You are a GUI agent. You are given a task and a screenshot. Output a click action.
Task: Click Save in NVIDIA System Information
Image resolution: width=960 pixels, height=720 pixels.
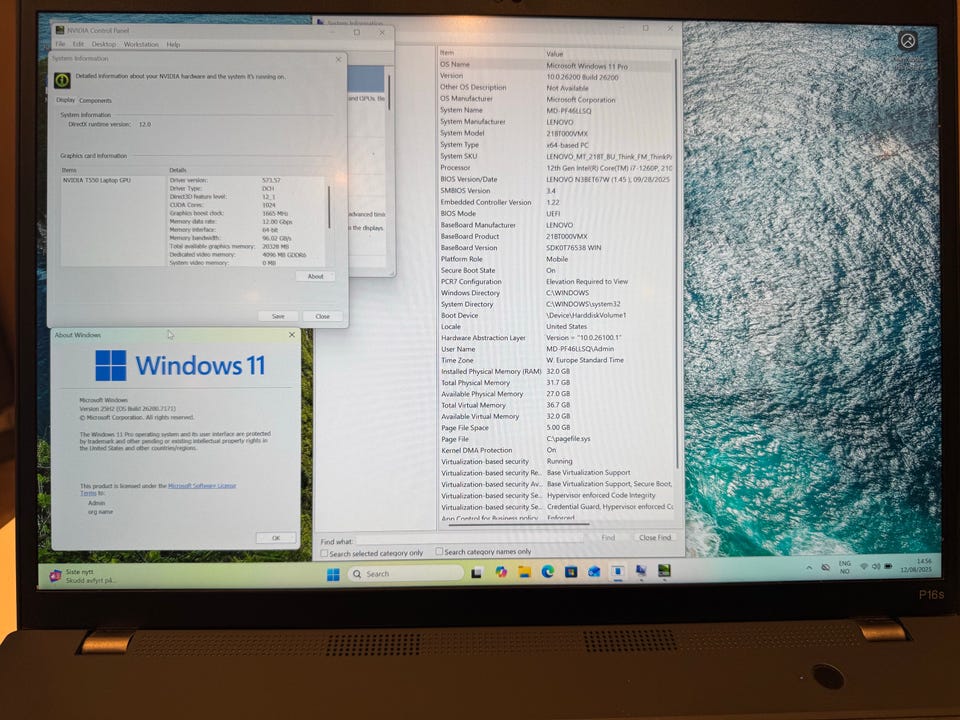pos(278,316)
